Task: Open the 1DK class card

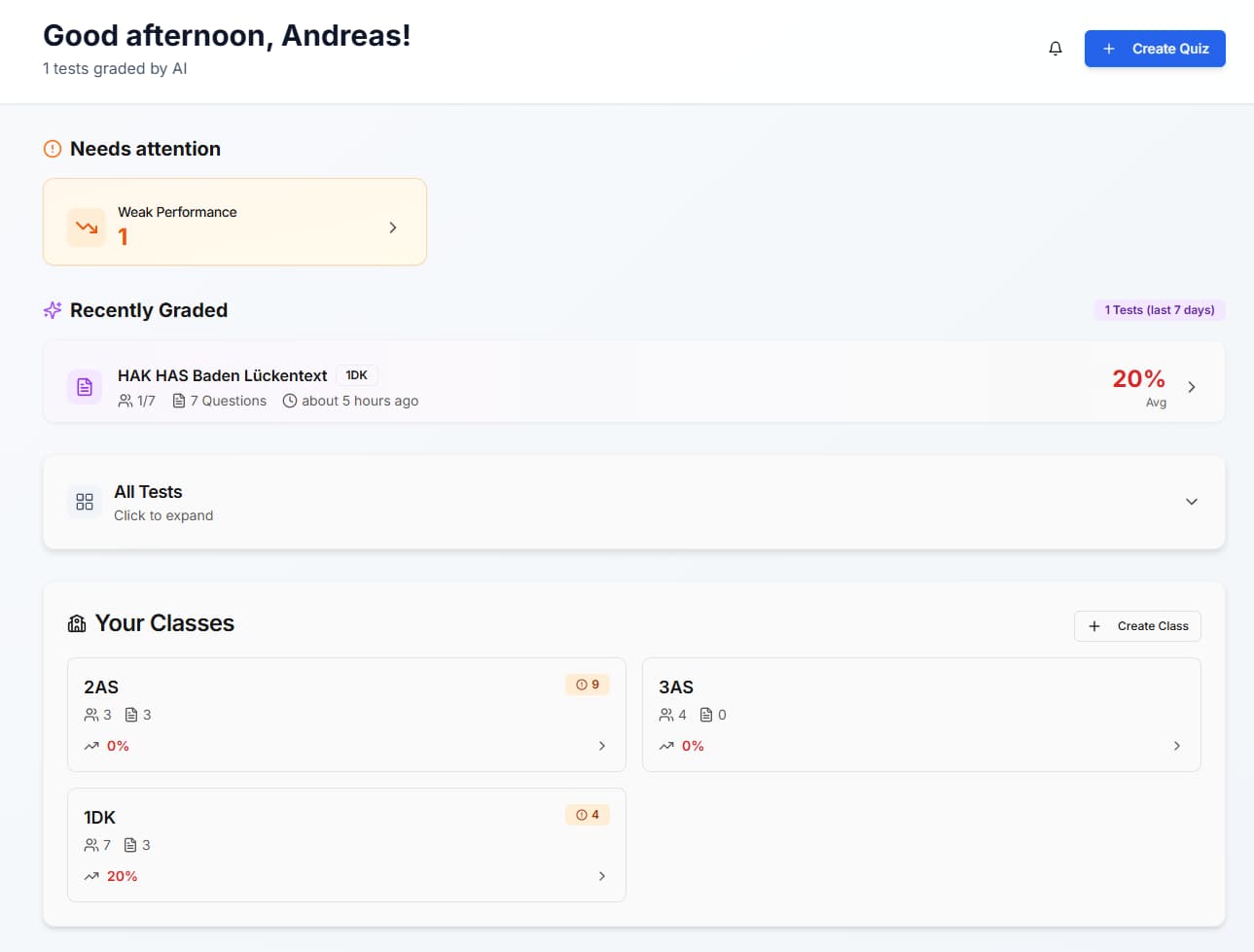Action: pyautogui.click(x=345, y=845)
